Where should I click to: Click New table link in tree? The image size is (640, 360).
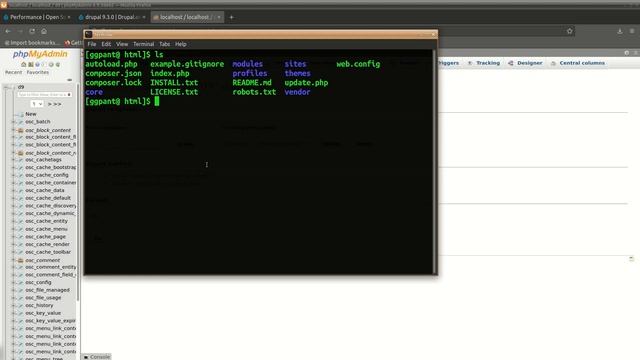pos(31,114)
